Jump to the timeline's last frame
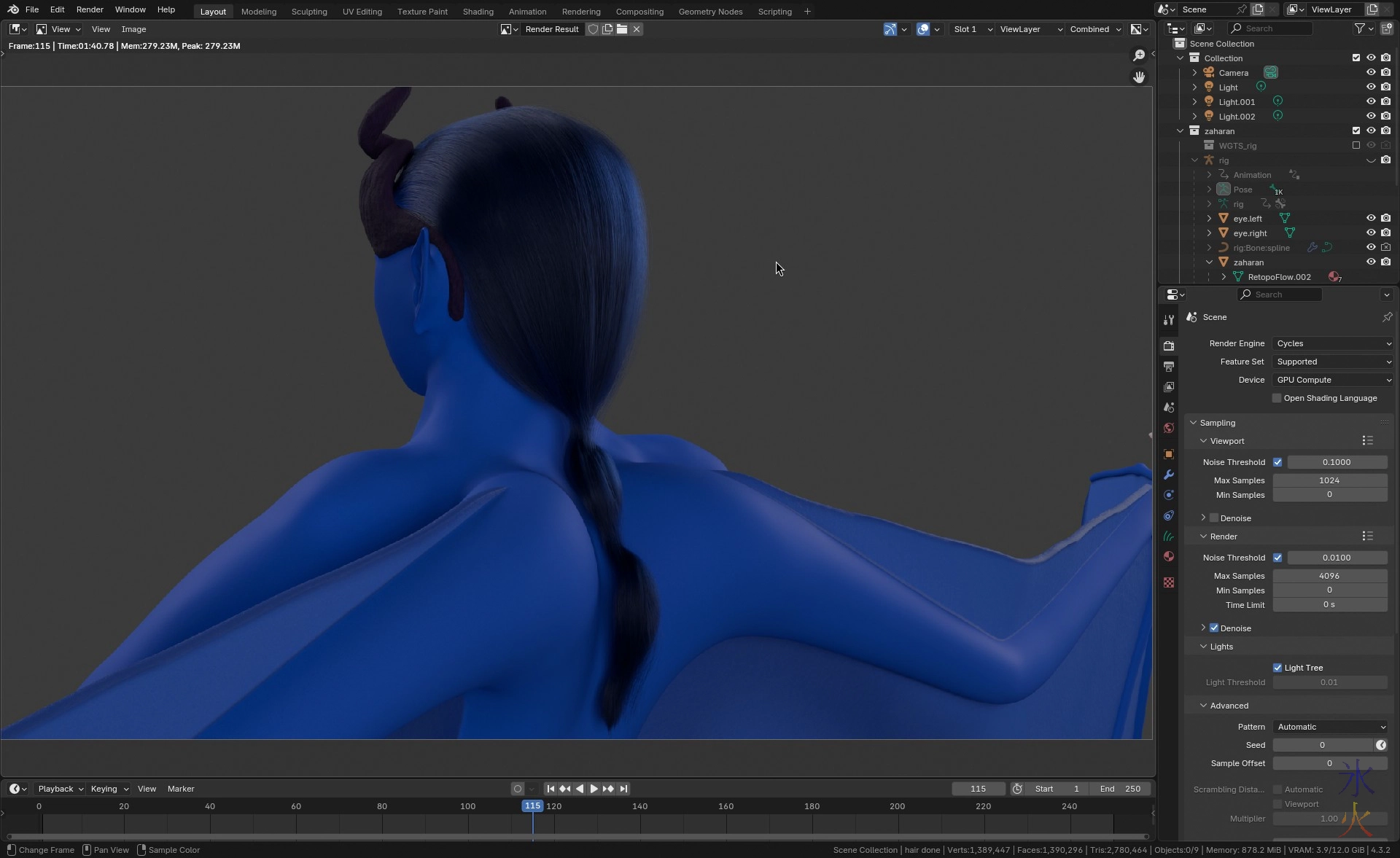1400x858 pixels. (x=623, y=789)
